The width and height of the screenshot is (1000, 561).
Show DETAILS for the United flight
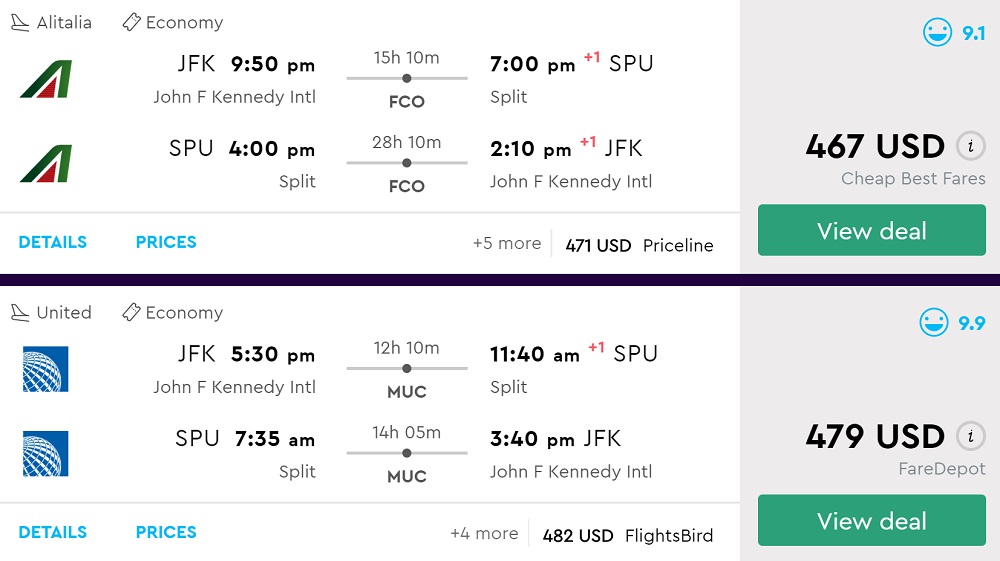53,532
